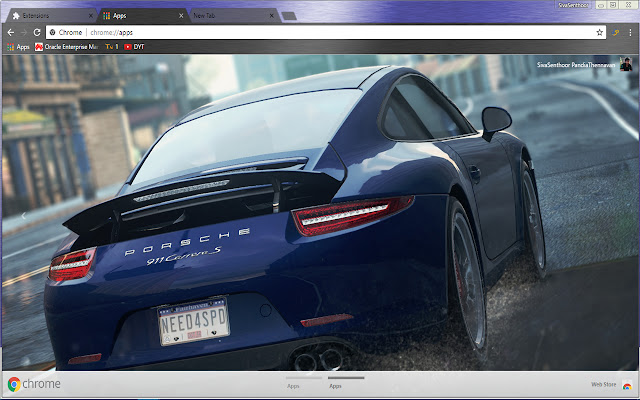
Task: Open the Oracle Enterprise Manager bookmark
Action: point(67,47)
